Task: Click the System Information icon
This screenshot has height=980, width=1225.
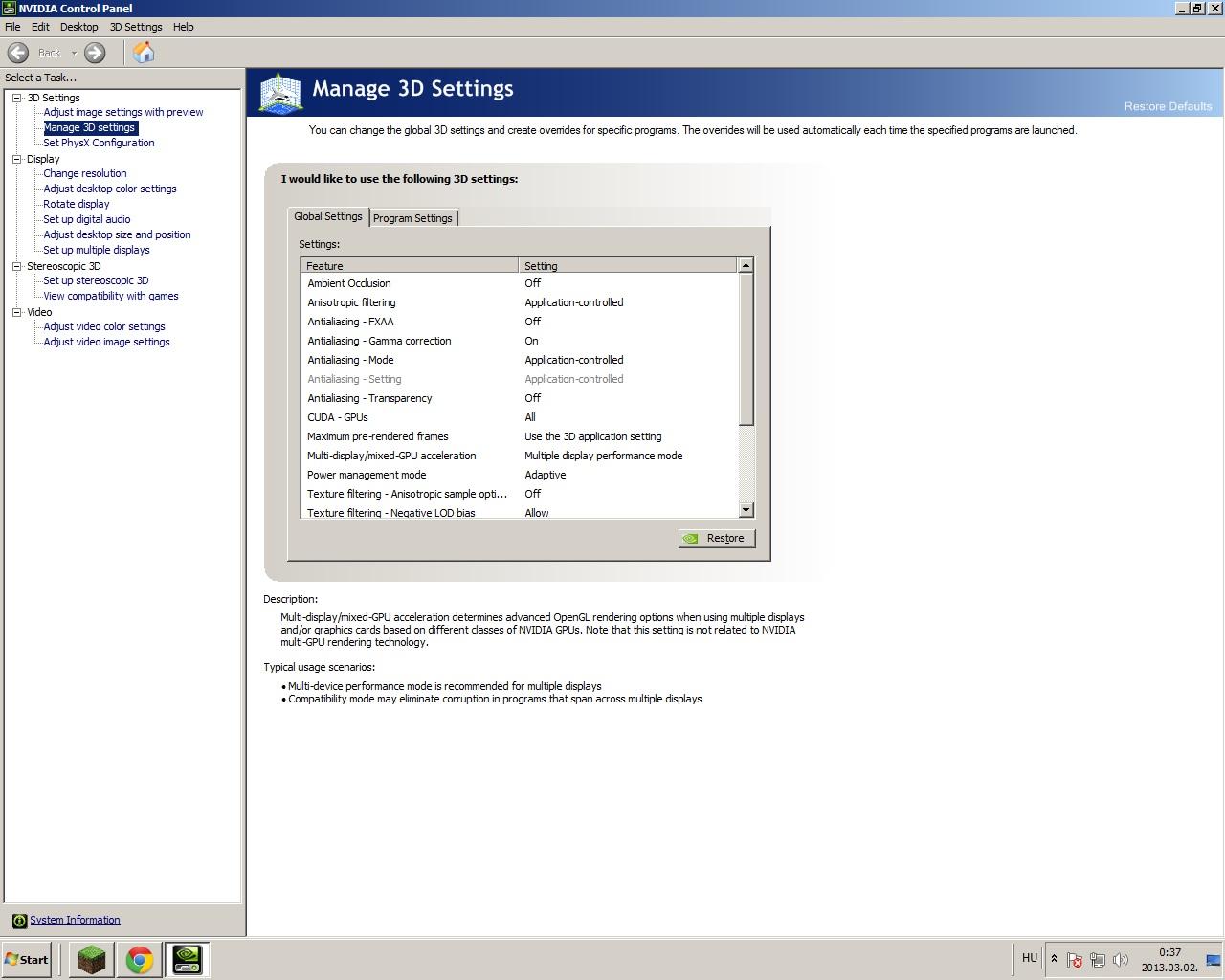Action: (x=19, y=921)
